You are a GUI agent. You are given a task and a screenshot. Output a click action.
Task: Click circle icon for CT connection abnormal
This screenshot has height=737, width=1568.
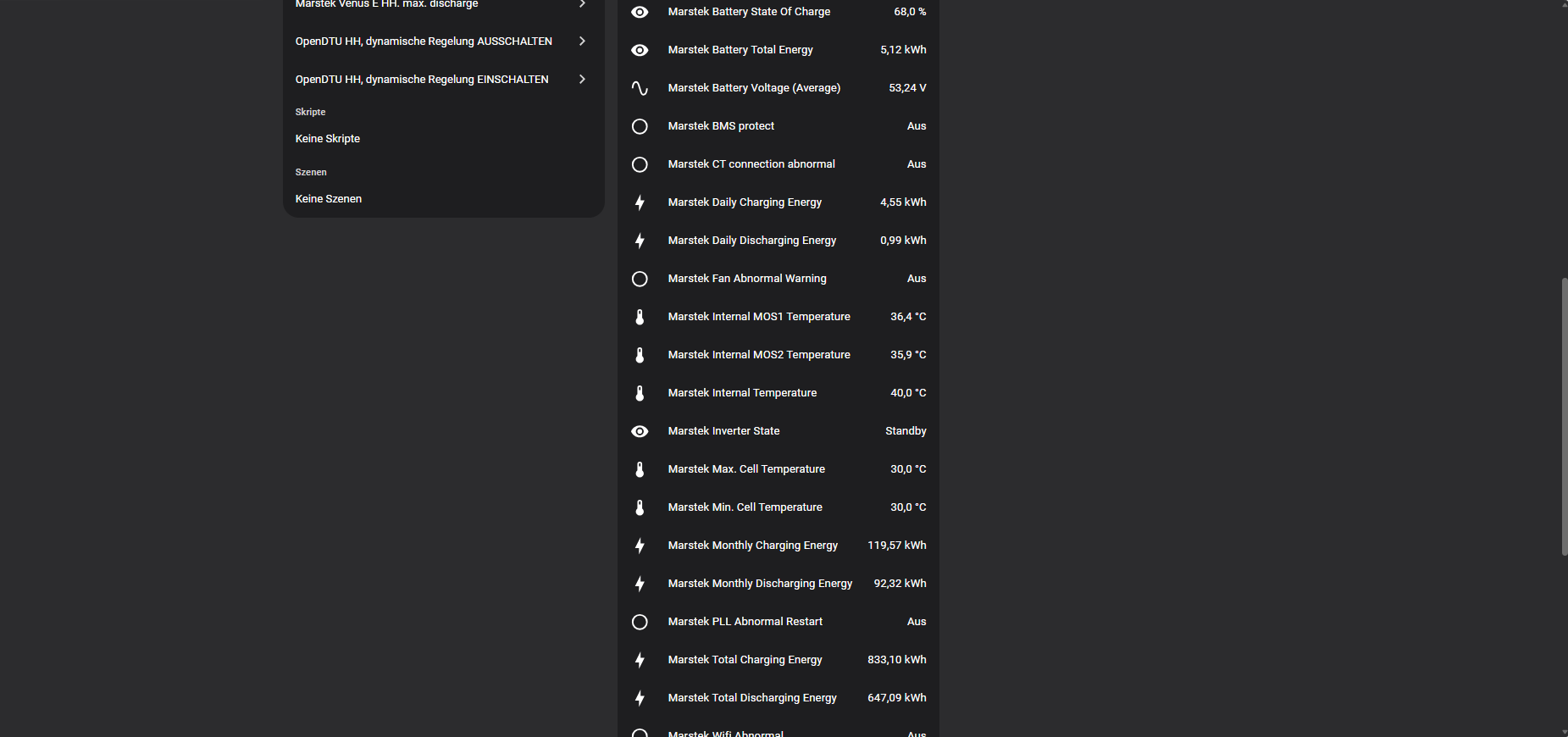[x=640, y=164]
